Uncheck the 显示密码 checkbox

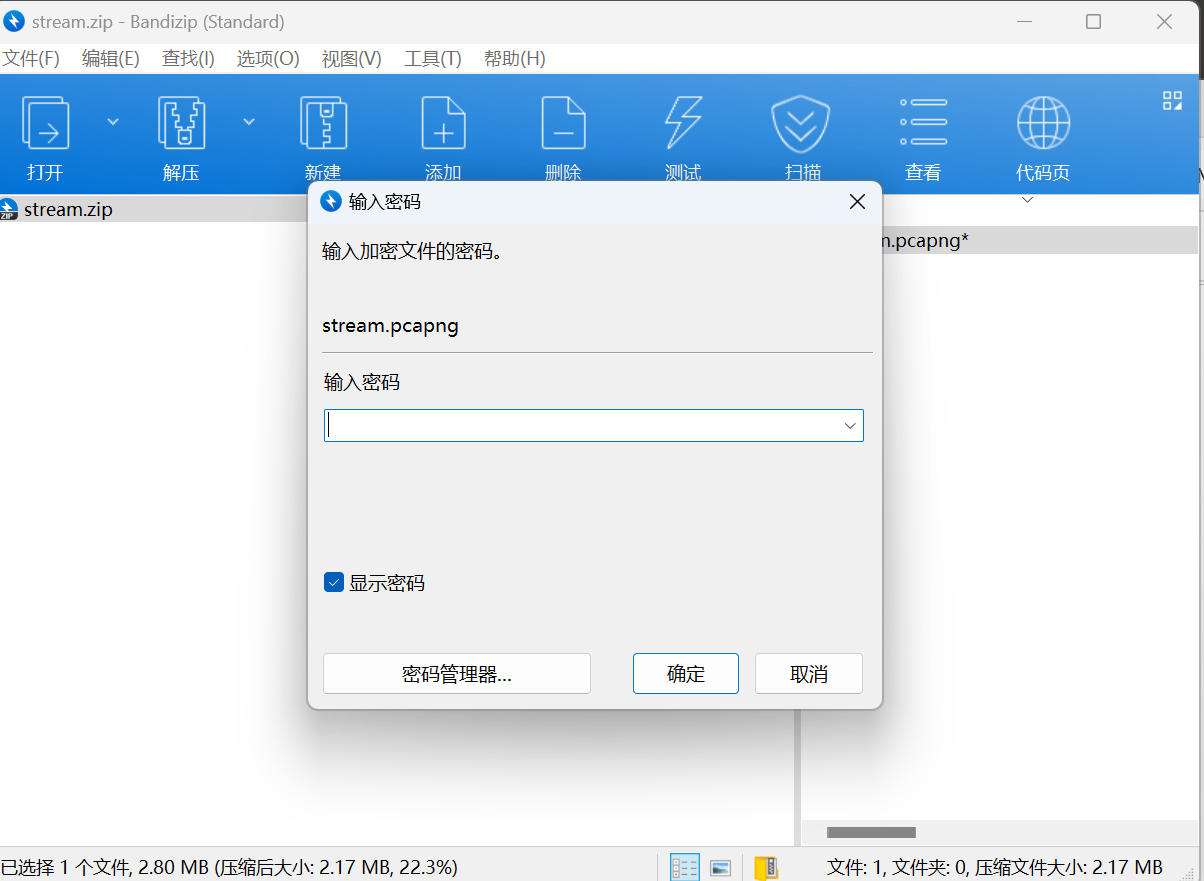pos(334,582)
